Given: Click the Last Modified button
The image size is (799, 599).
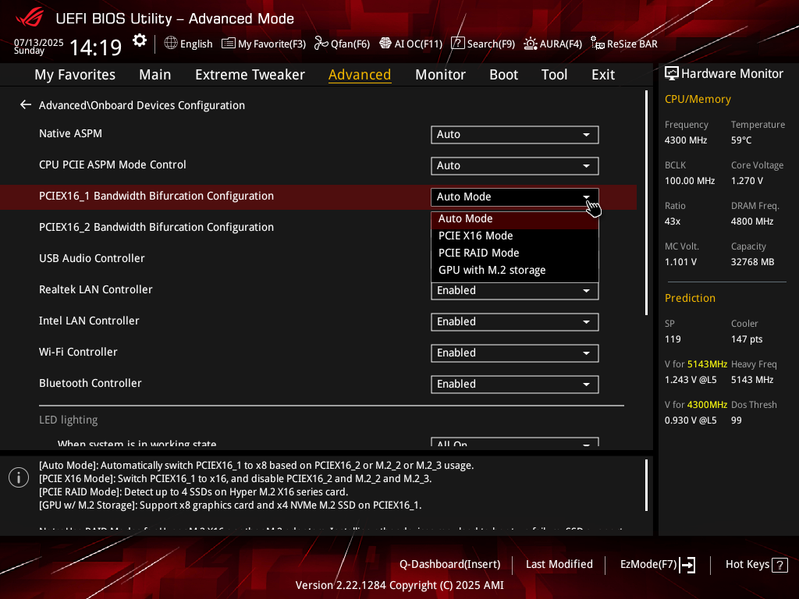Looking at the screenshot, I should click(559, 564).
